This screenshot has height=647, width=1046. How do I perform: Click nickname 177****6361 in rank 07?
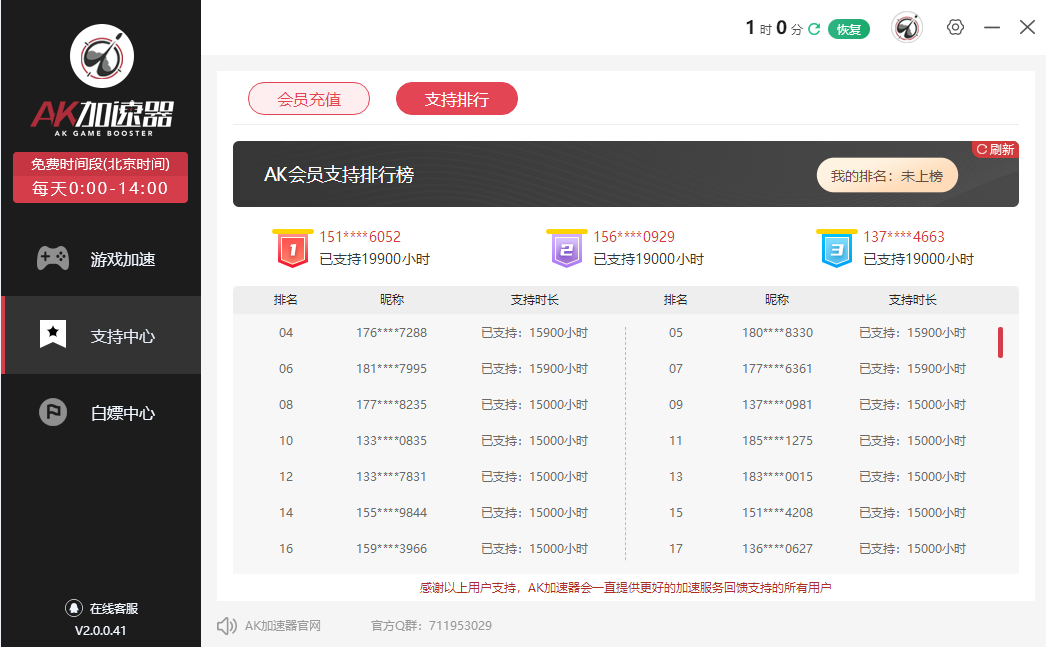(x=778, y=368)
